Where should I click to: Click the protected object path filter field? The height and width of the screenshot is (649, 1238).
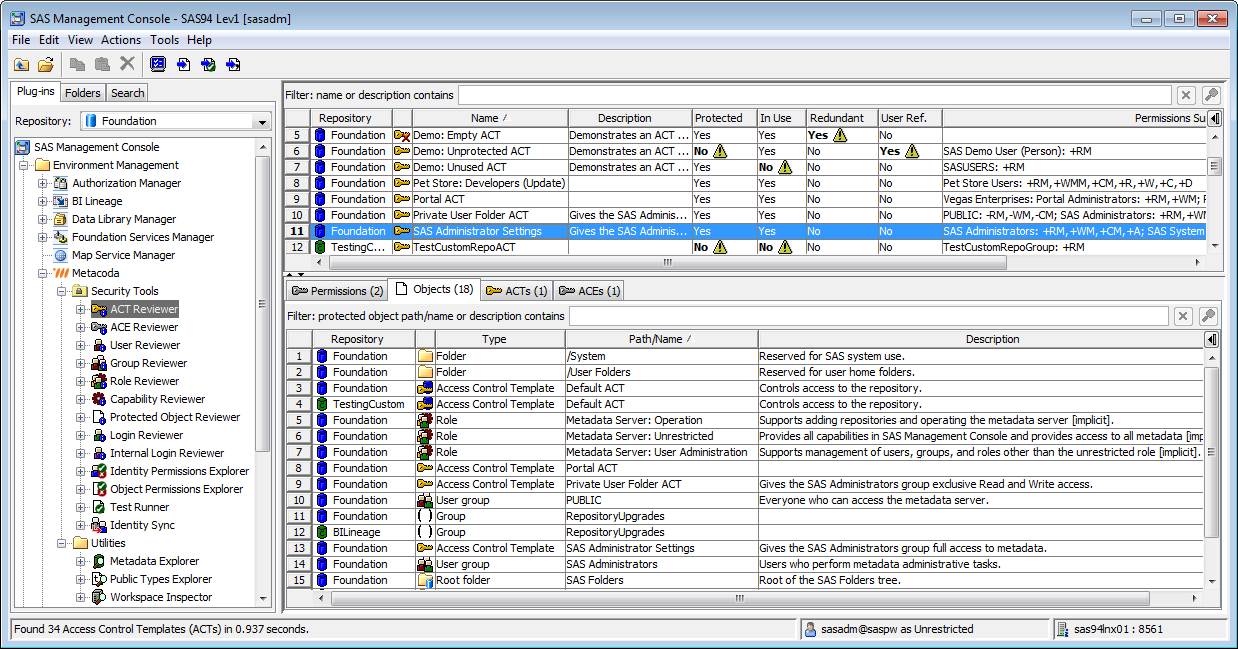[x=868, y=316]
